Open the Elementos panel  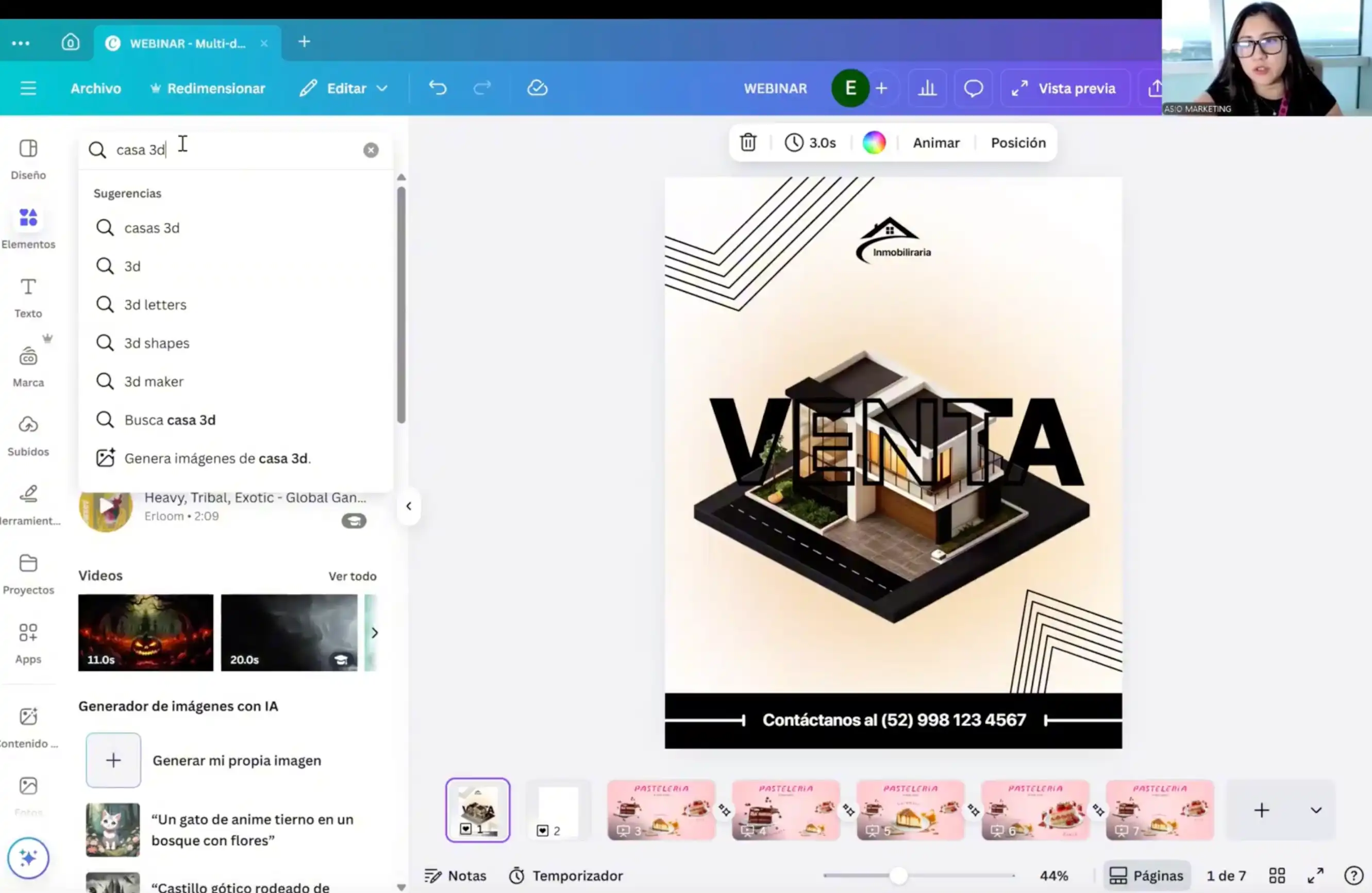(28, 226)
